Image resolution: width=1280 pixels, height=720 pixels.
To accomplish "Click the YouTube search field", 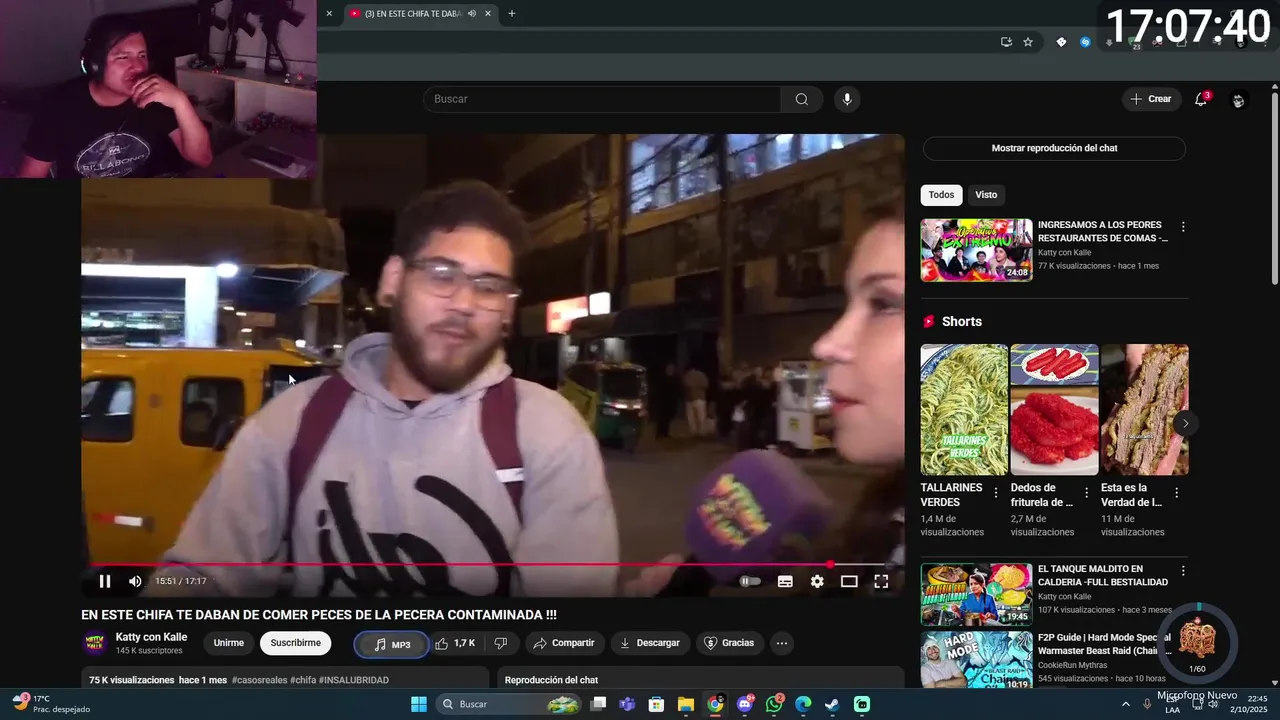I will point(602,99).
